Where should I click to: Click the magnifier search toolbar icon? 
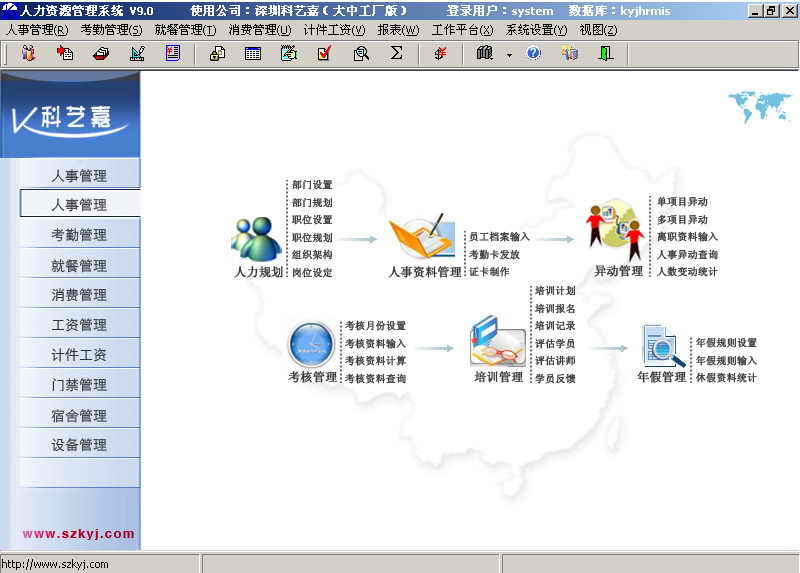361,53
